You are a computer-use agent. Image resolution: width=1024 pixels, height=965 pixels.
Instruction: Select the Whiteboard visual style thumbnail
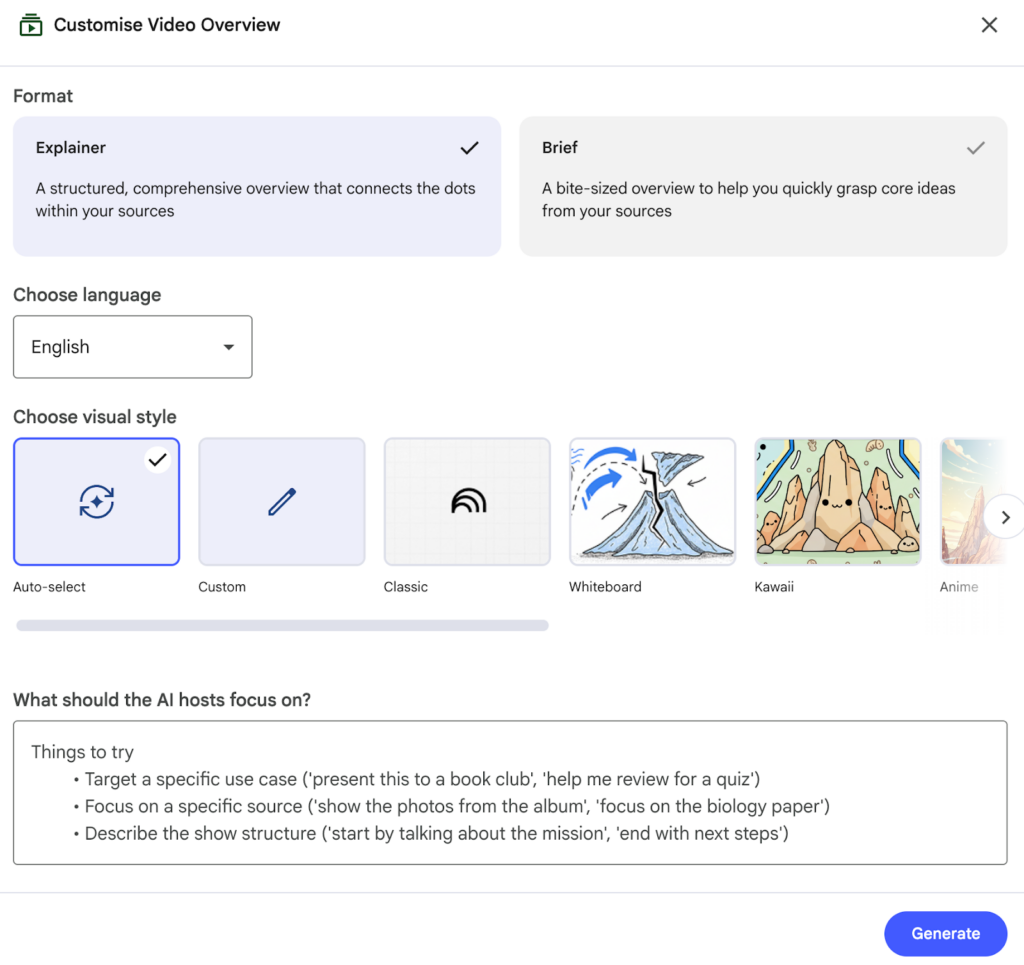point(652,502)
